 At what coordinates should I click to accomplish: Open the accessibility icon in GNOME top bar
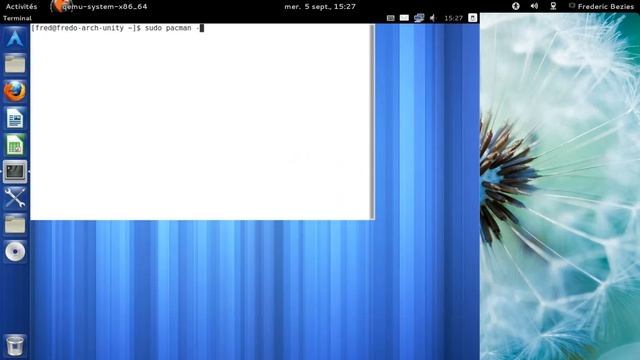pyautogui.click(x=516, y=6)
